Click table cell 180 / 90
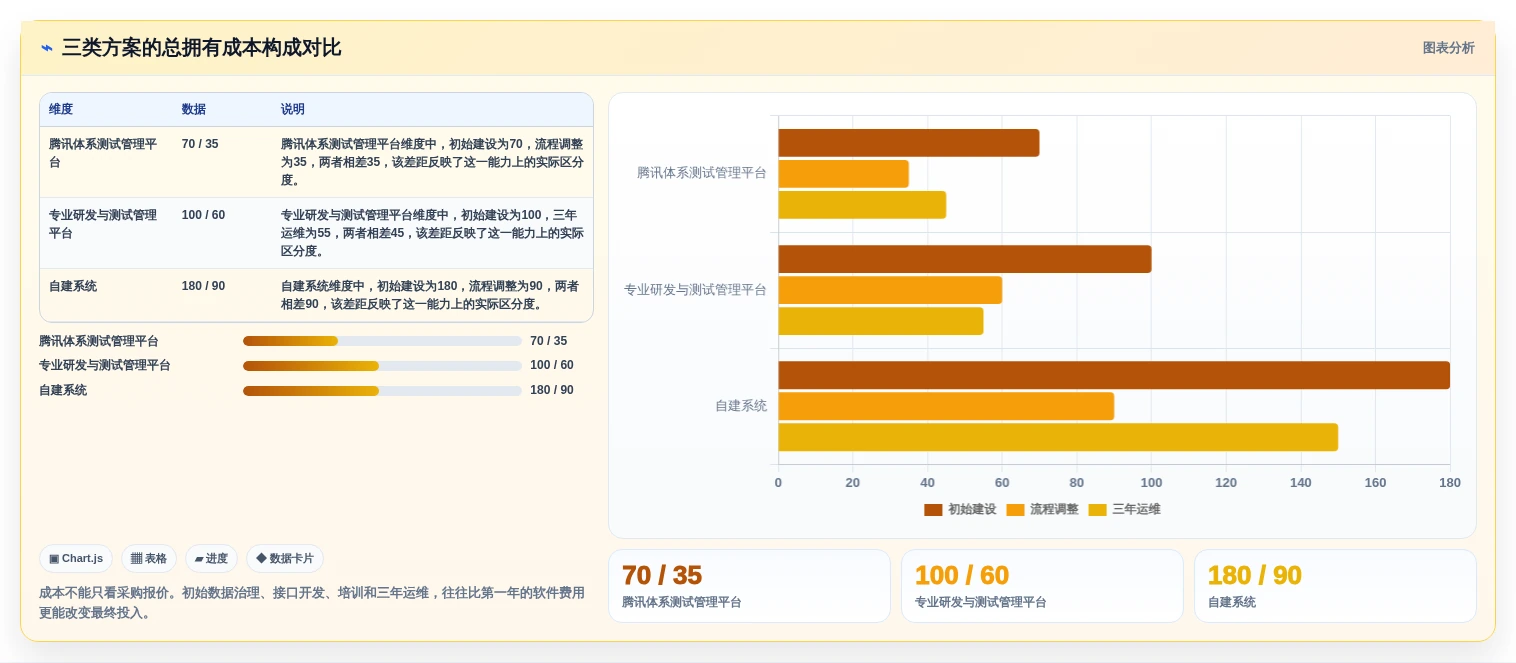This screenshot has height=663, width=1516. tap(203, 286)
